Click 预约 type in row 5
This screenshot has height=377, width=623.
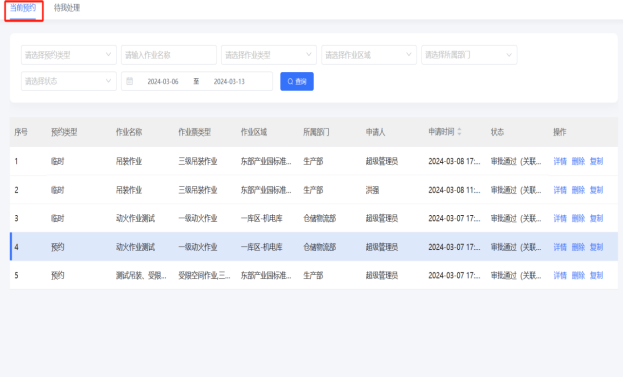[x=58, y=275]
